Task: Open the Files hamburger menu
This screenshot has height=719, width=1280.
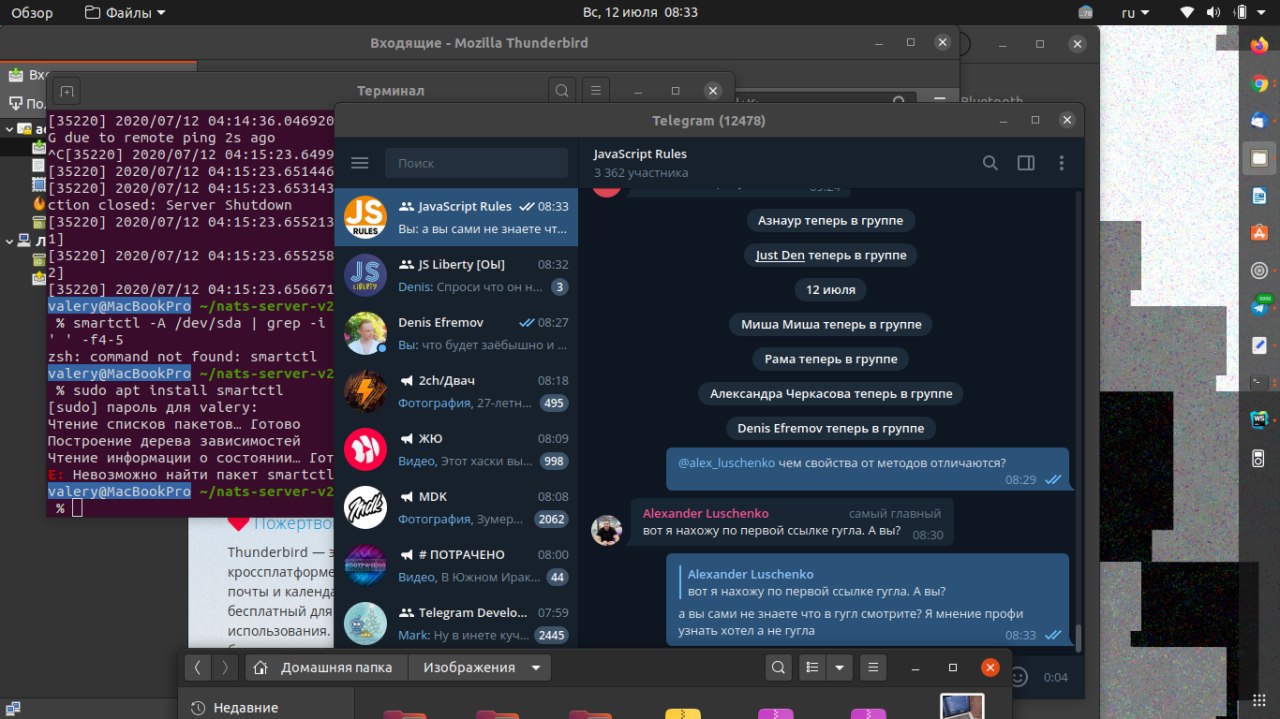Action: coord(873,668)
